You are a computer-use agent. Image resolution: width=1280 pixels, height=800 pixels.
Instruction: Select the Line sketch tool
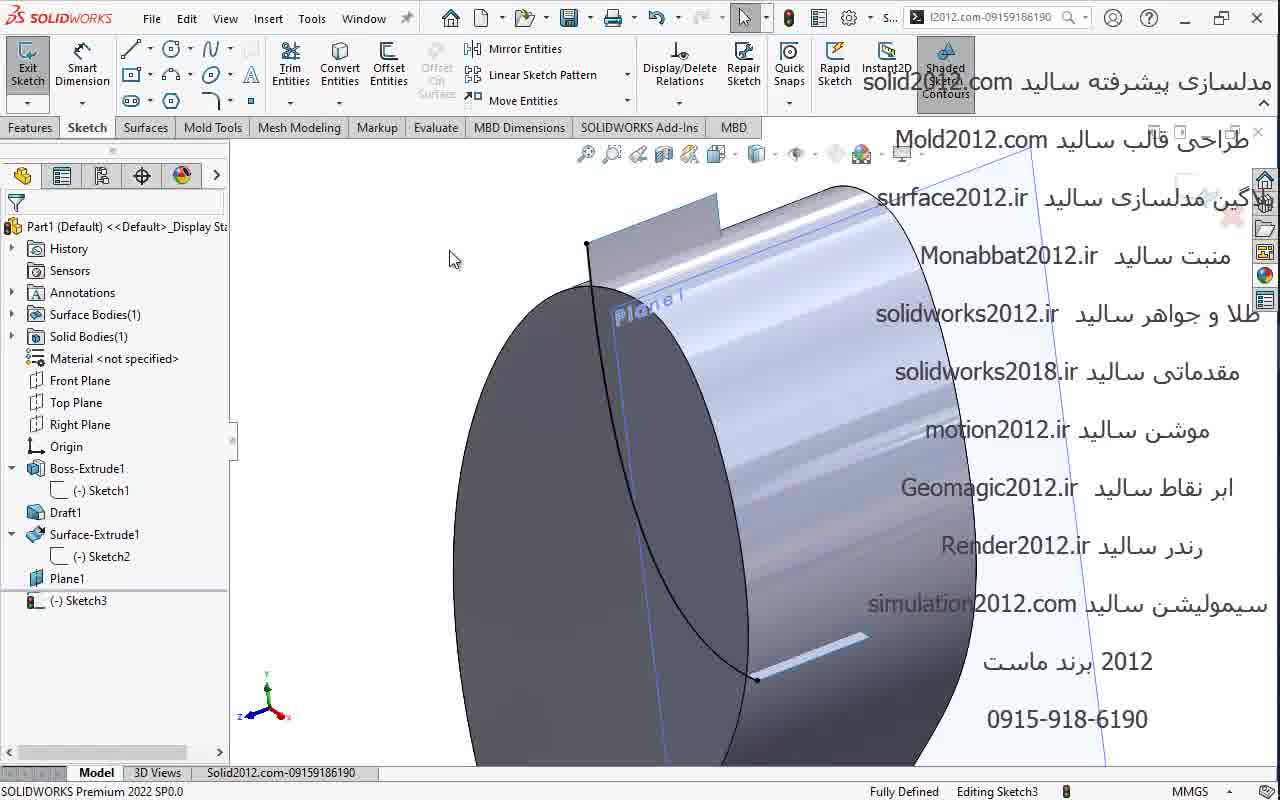[130, 49]
